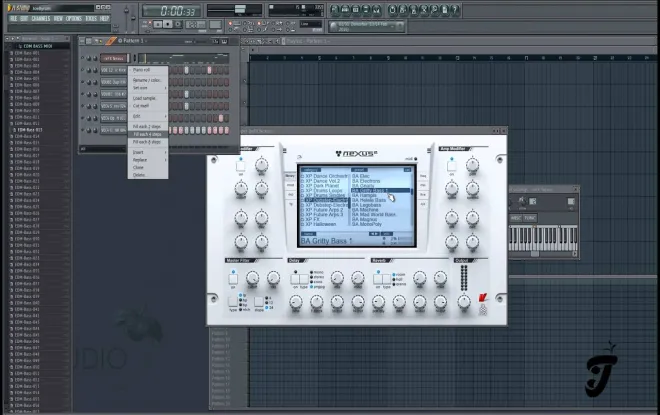
Task: Click the play button in the transport
Action: (158, 24)
